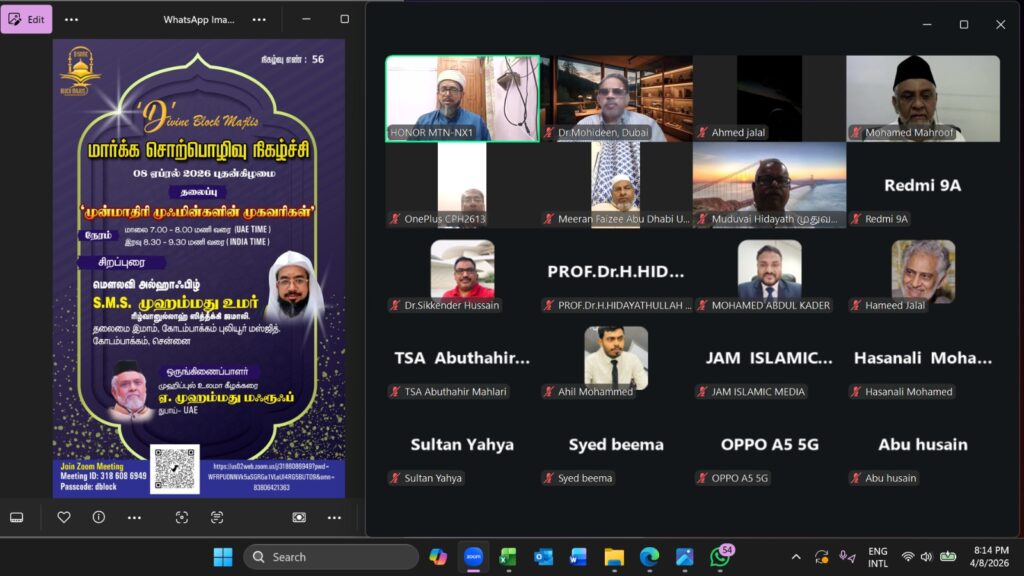The height and width of the screenshot is (576, 1024).
Task: Open Microsoft Excel from the taskbar
Action: (x=508, y=557)
